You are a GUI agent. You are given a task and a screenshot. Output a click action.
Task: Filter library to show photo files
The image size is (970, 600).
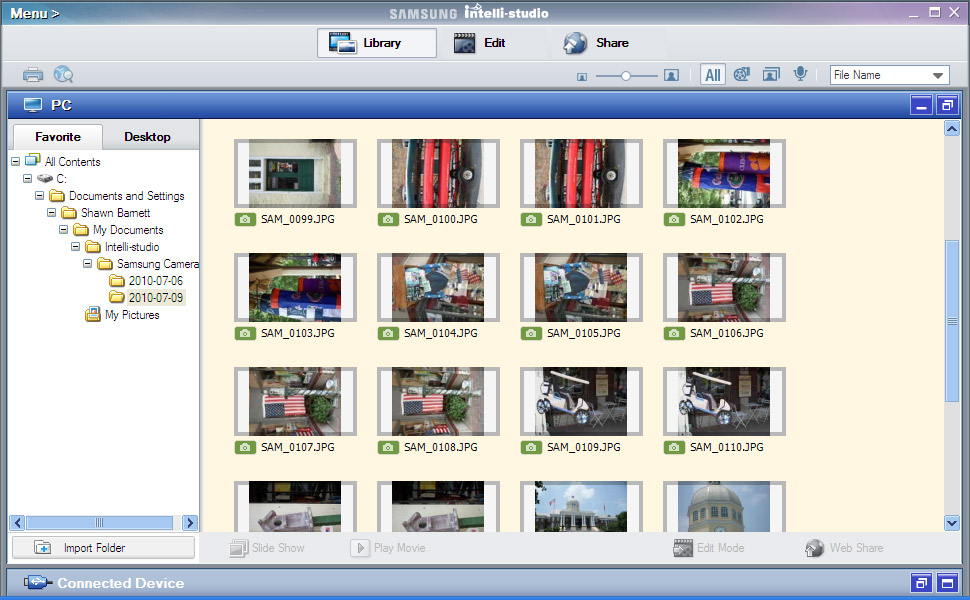(x=770, y=75)
